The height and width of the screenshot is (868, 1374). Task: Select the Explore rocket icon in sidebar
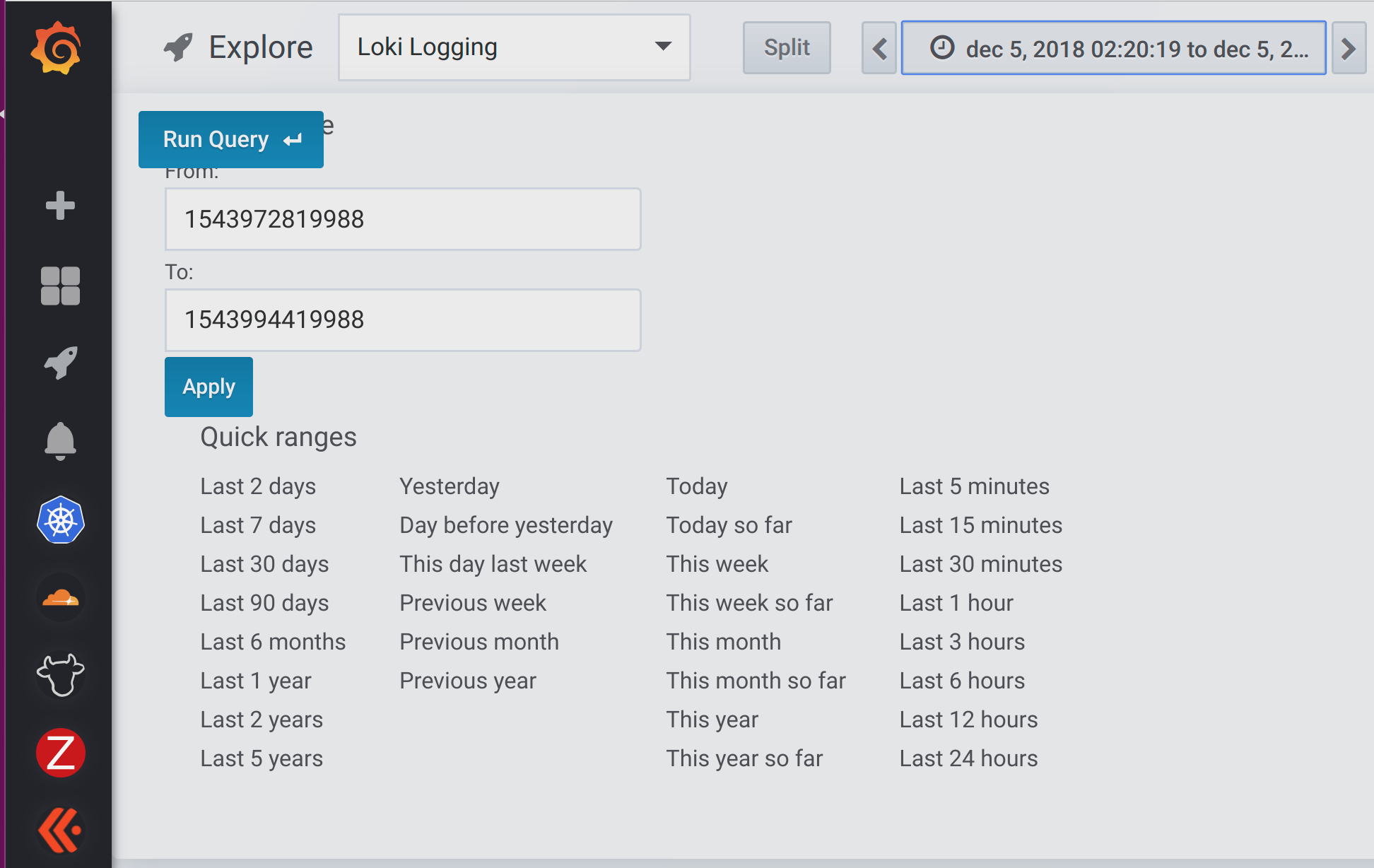60,363
